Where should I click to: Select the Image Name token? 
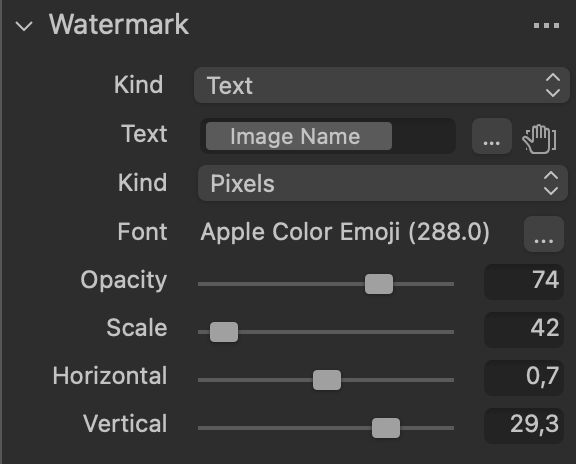299,136
